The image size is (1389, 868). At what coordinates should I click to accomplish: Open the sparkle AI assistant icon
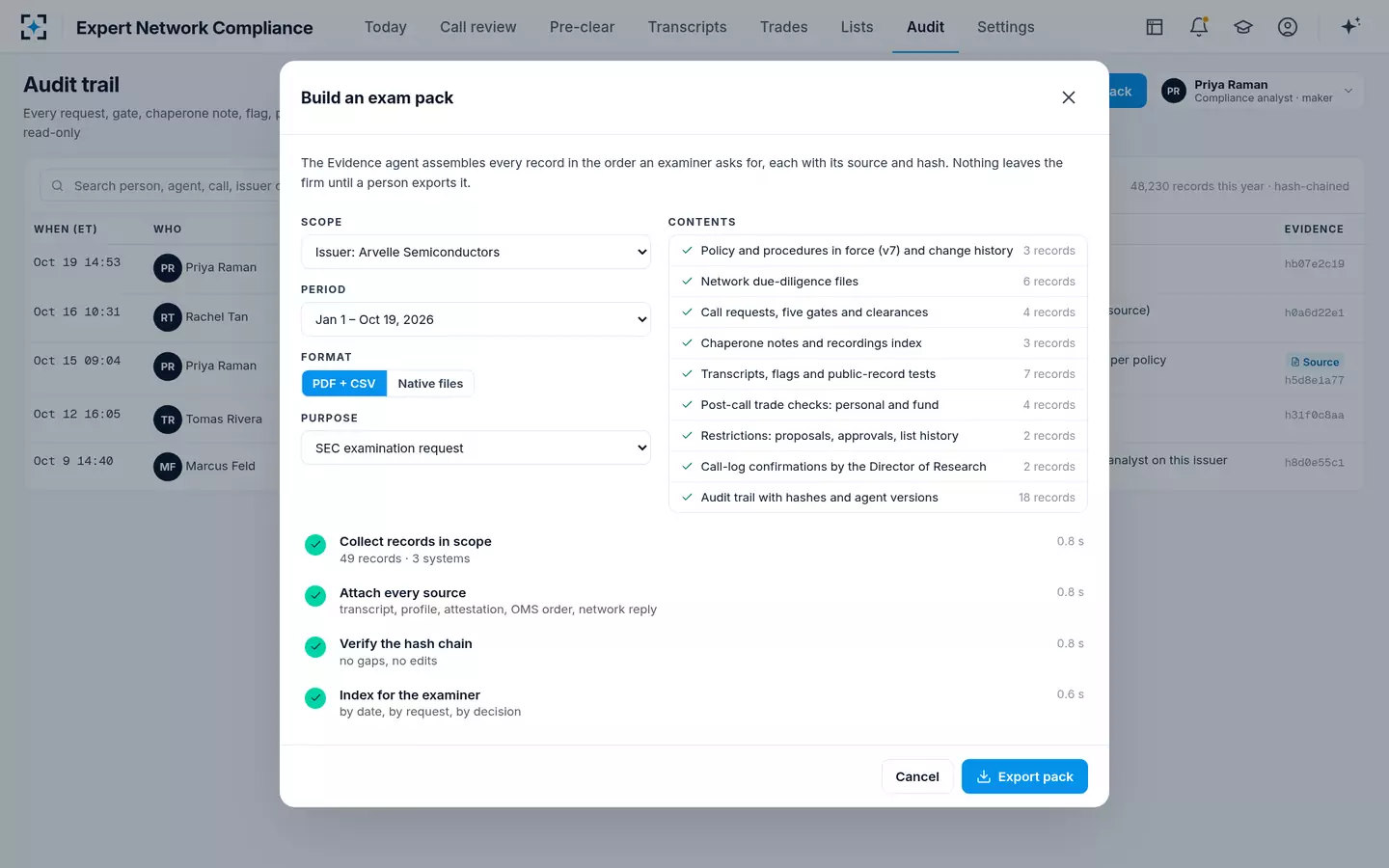(x=1350, y=26)
